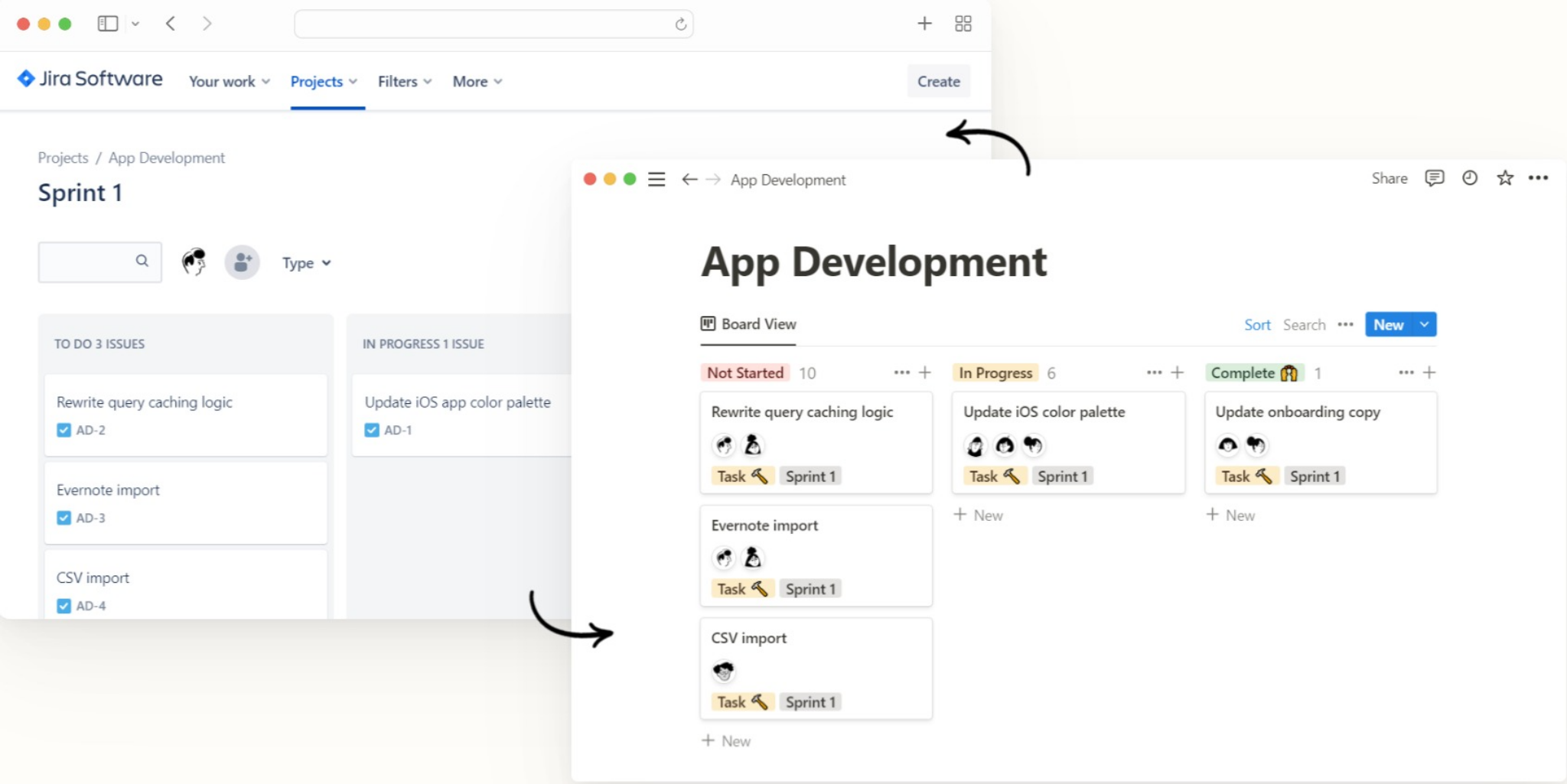Click the add people icon in Jira
1567x784 pixels.
[x=242, y=262]
